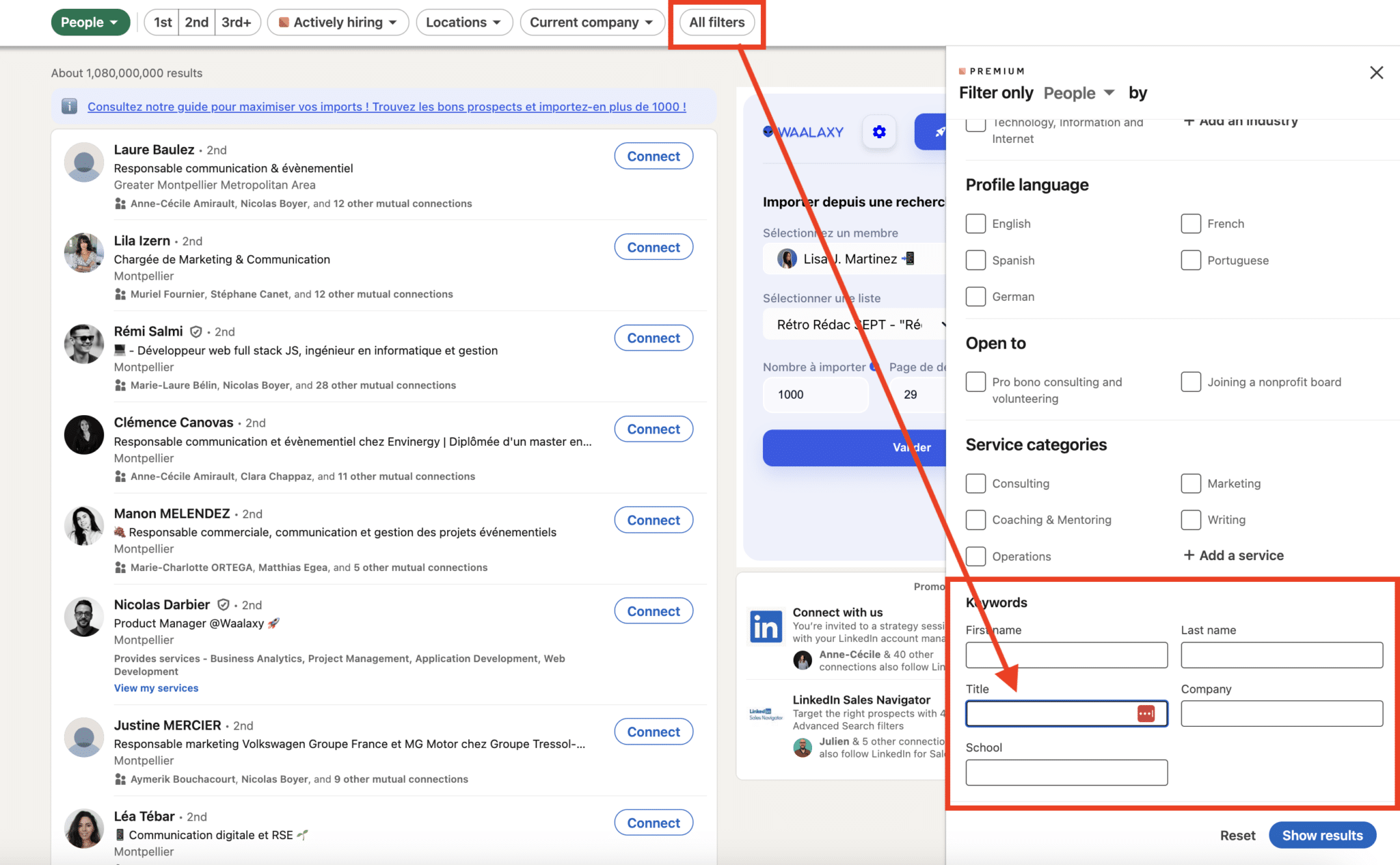Click Show results in the filters panel
The width and height of the screenshot is (1400, 865).
[1322, 835]
